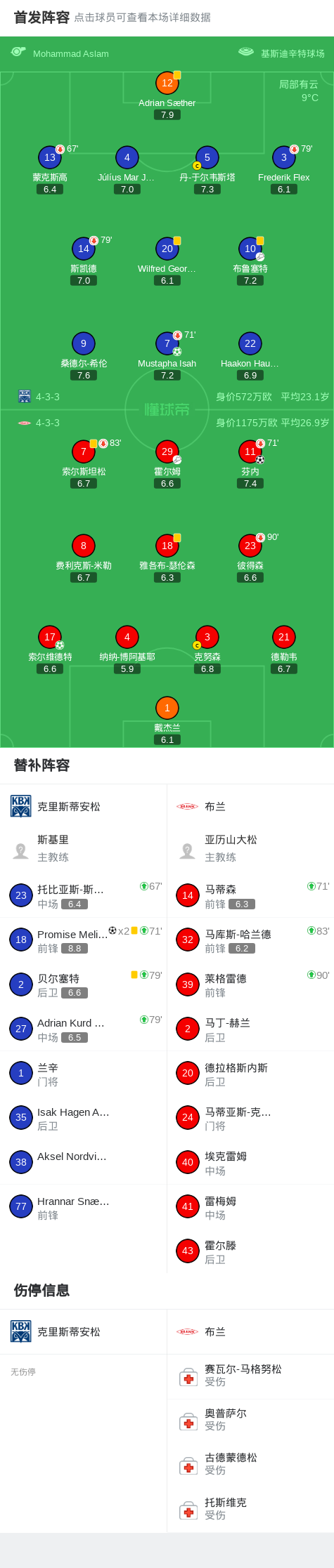Open red number 29 霍尔姆 player icon
This screenshot has width=334, height=1568.
point(167,452)
